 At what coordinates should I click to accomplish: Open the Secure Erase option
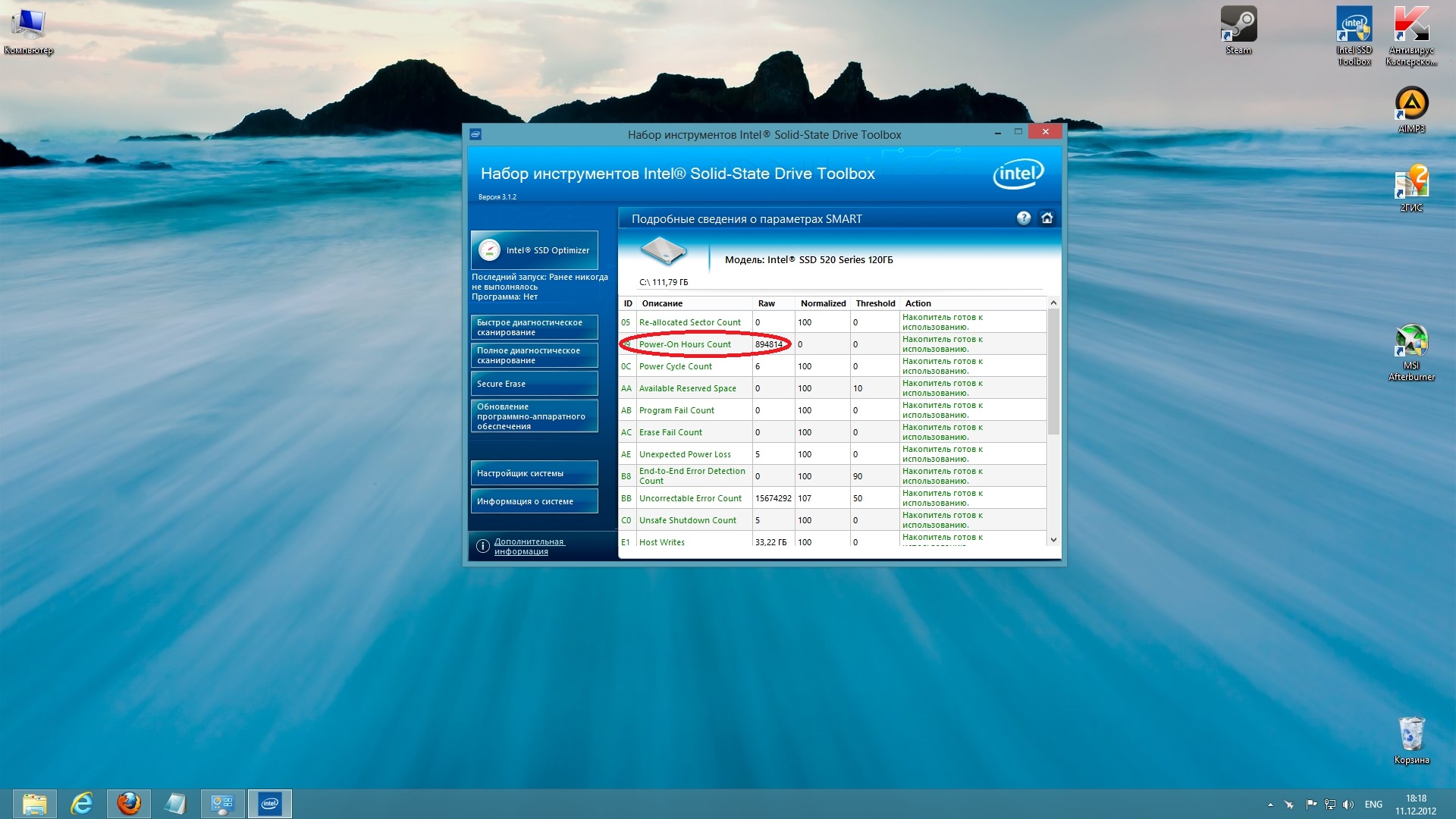pos(534,384)
